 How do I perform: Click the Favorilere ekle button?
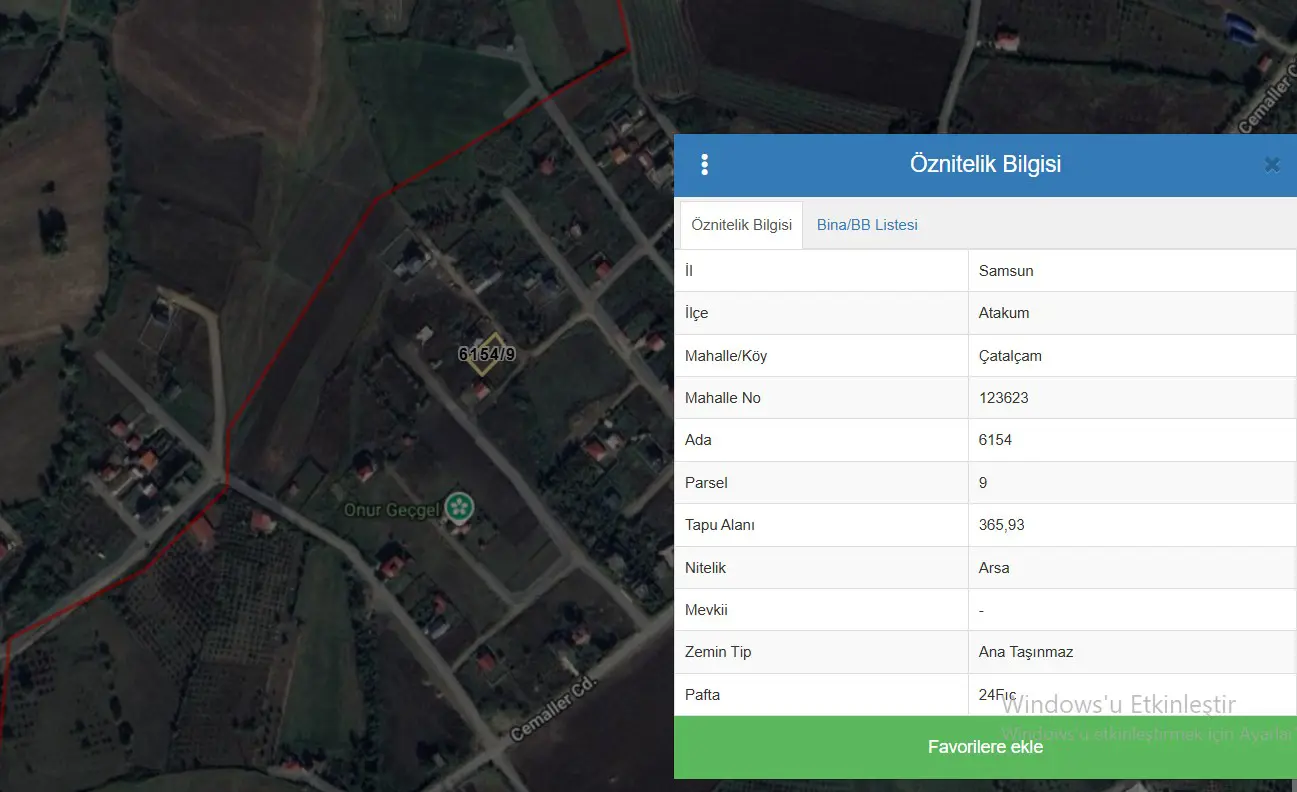(985, 747)
